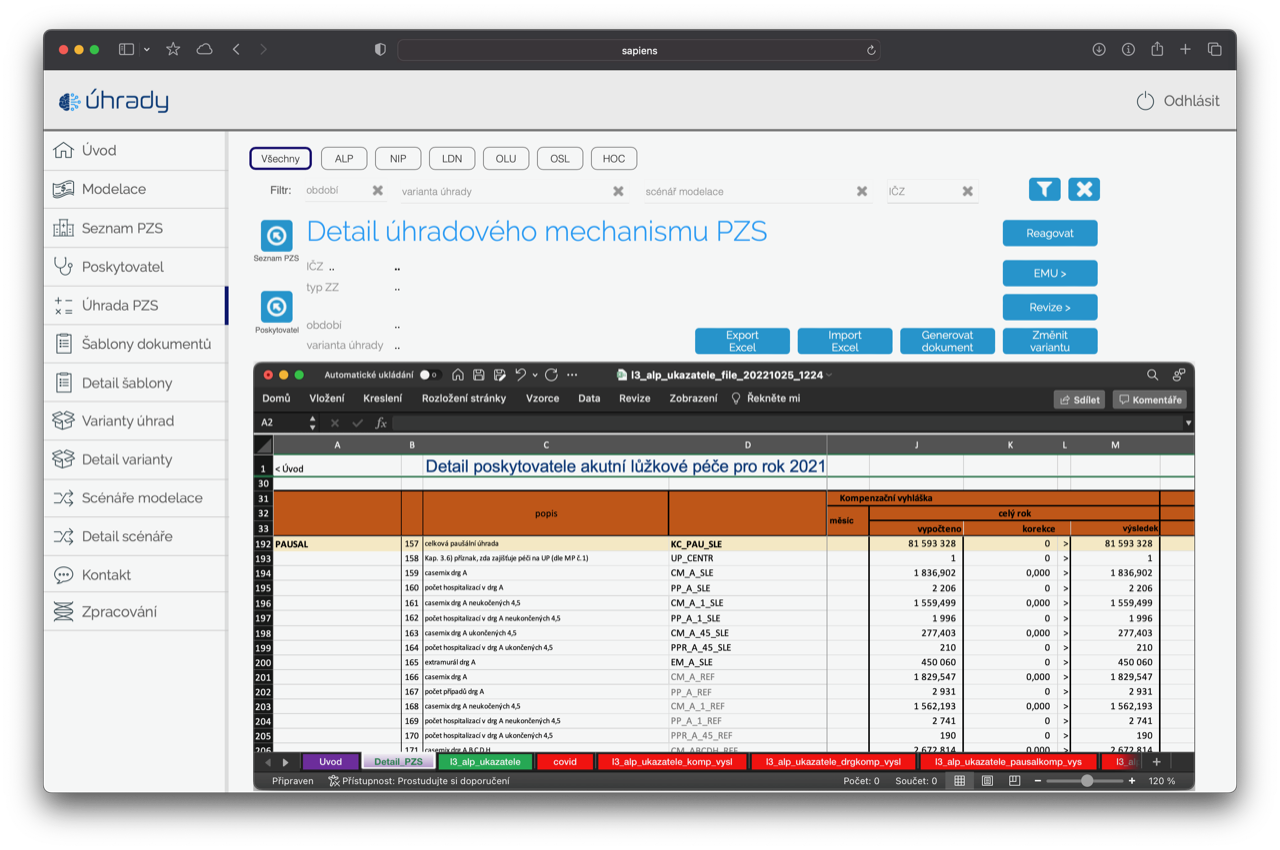Clear the varianta úhrady filter X

618,191
